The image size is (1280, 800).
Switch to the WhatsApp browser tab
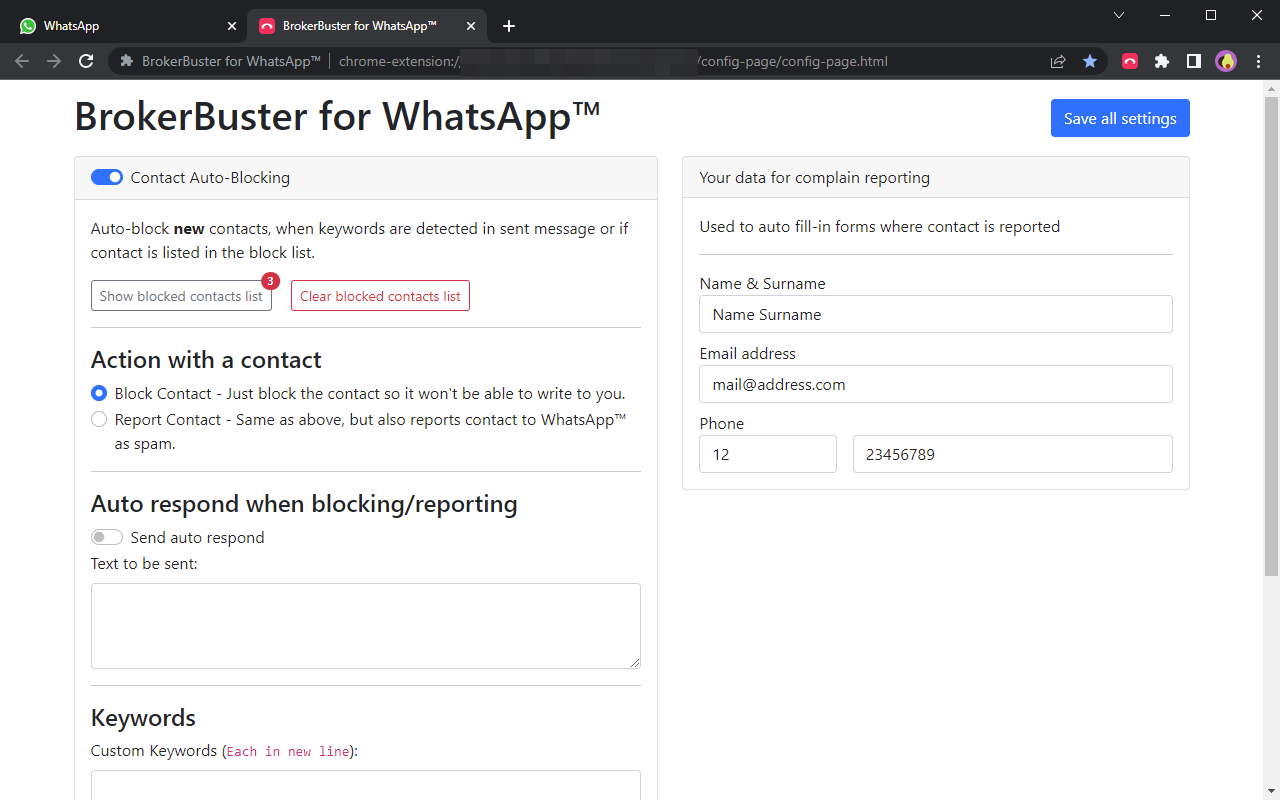(128, 26)
